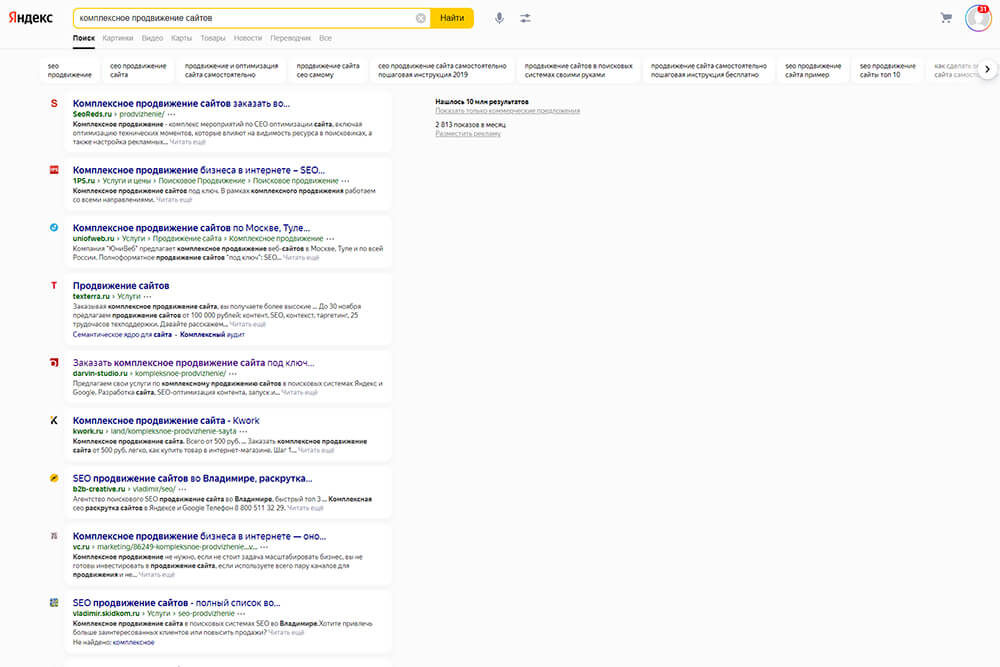
Task: Switch to the Товары tab
Action: click(x=213, y=38)
